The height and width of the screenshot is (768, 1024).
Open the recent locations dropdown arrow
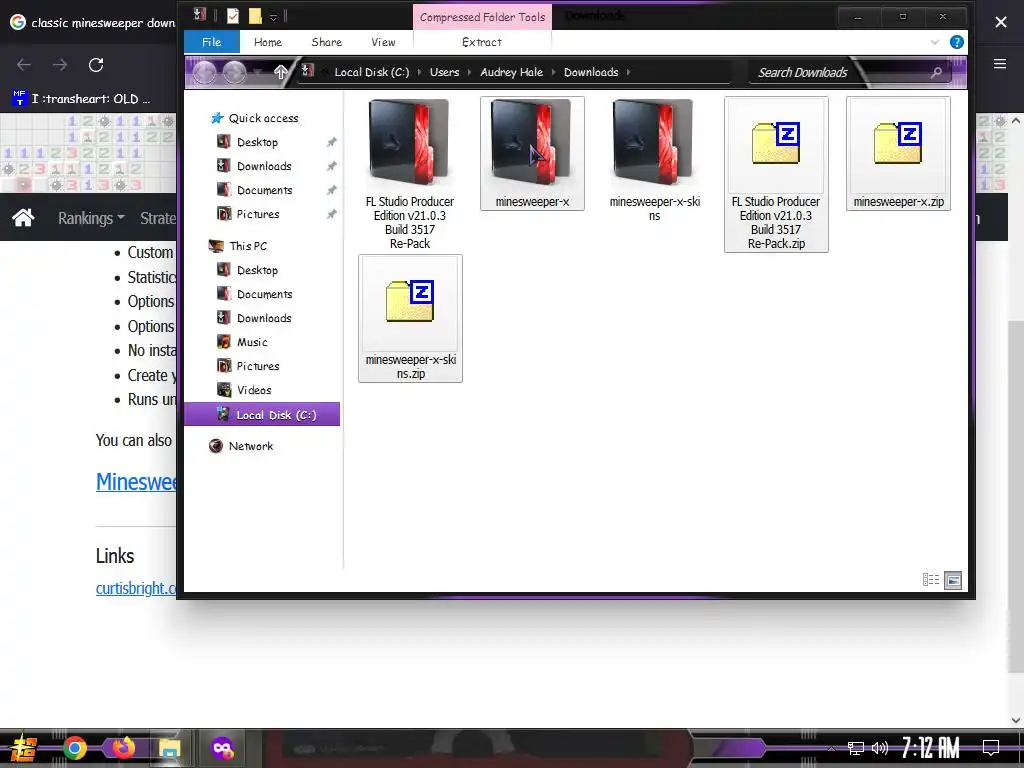pos(259,72)
